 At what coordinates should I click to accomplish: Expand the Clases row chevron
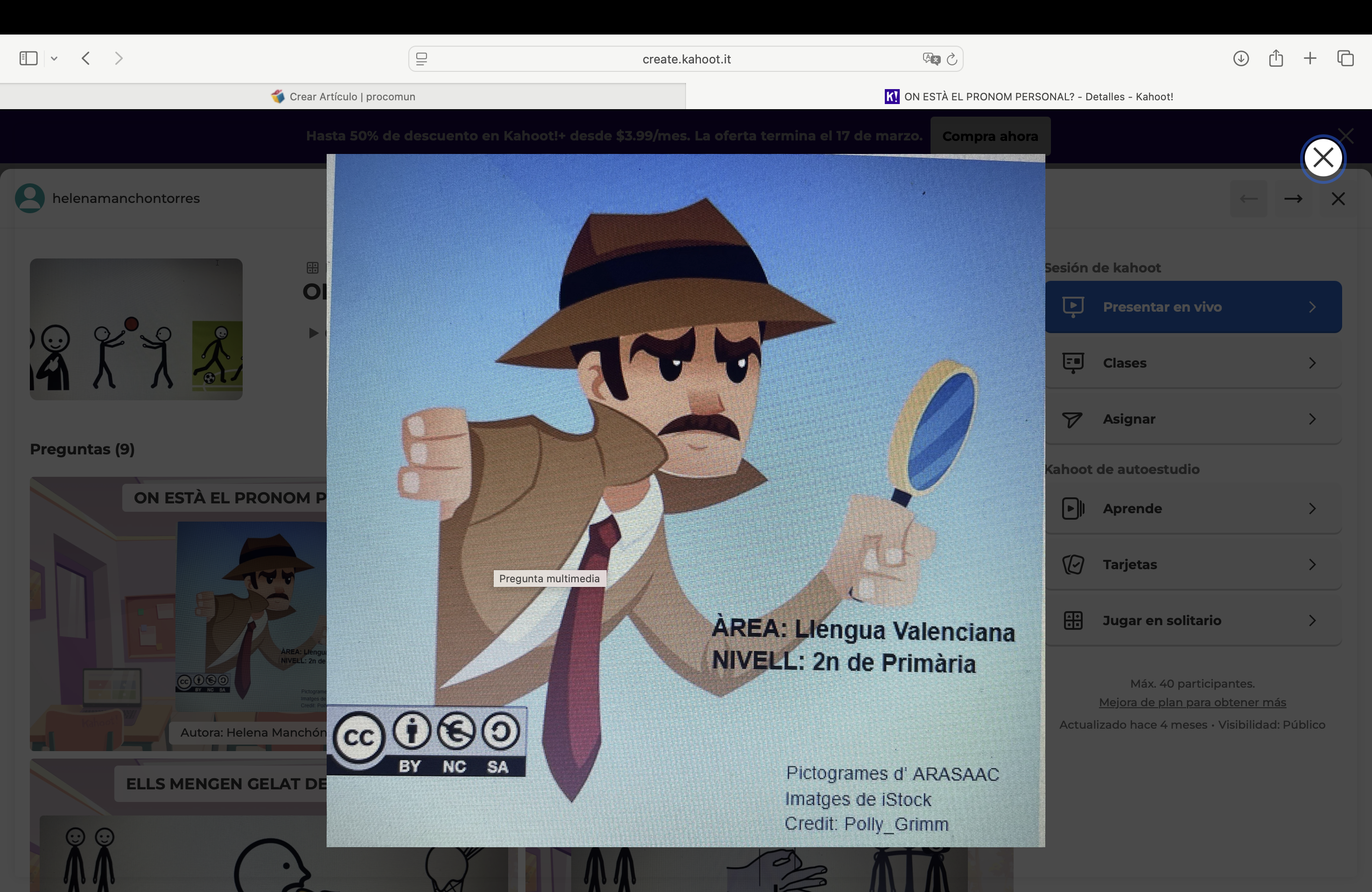point(1313,362)
